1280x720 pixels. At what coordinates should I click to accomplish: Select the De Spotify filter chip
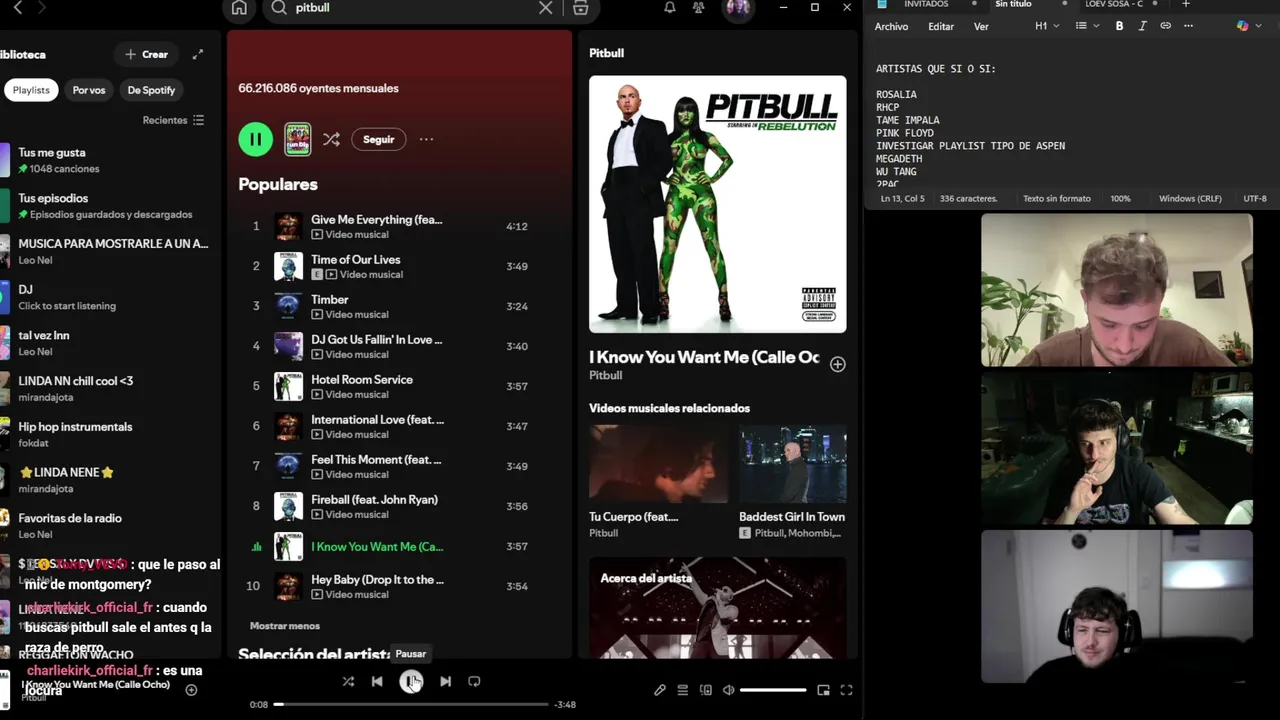[x=151, y=90]
